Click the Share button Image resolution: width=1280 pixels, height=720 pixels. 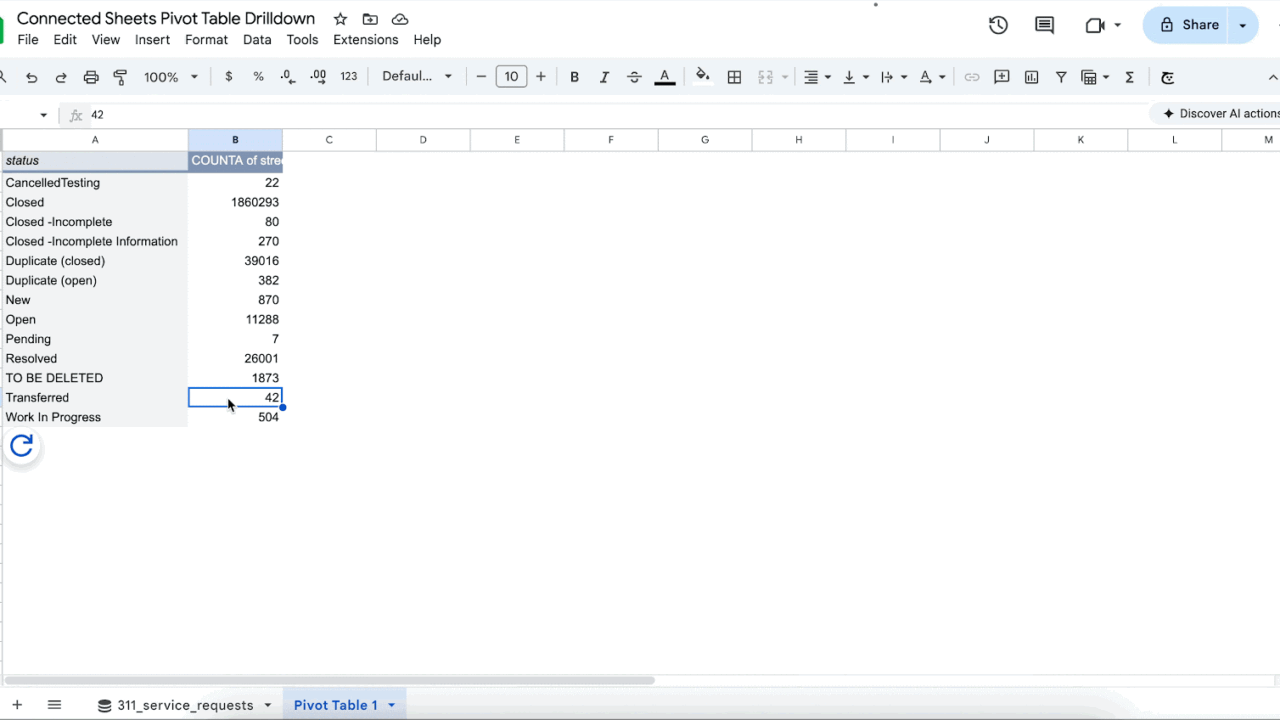pos(1187,25)
